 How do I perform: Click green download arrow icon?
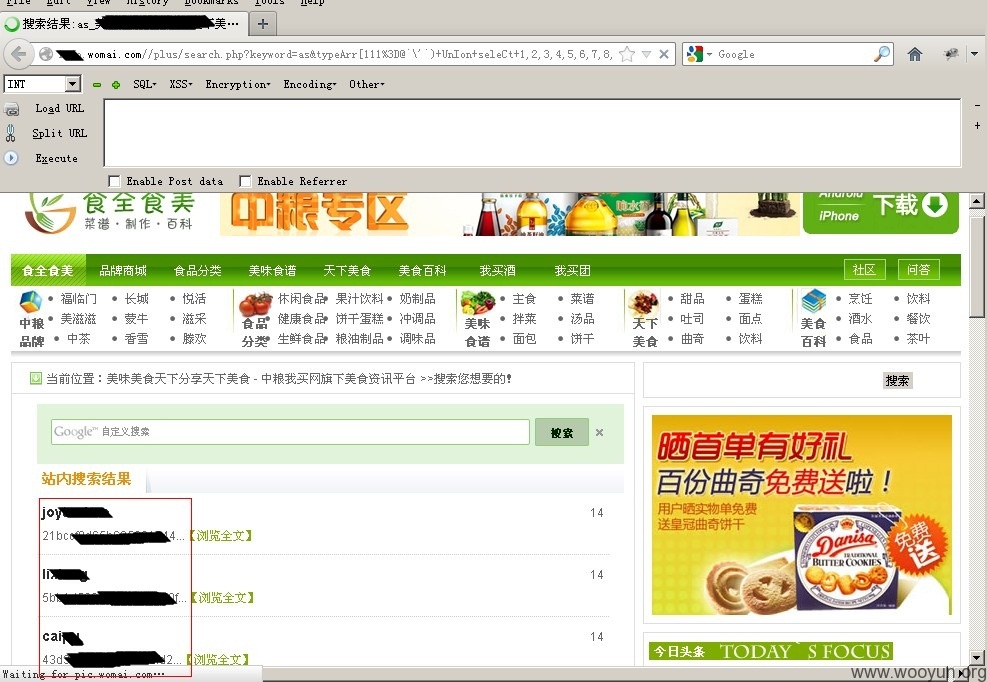pos(935,205)
